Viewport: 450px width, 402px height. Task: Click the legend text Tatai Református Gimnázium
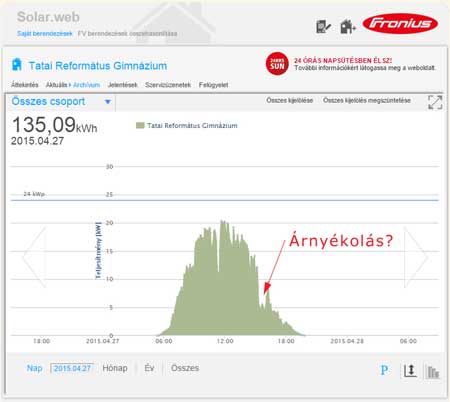click(192, 126)
